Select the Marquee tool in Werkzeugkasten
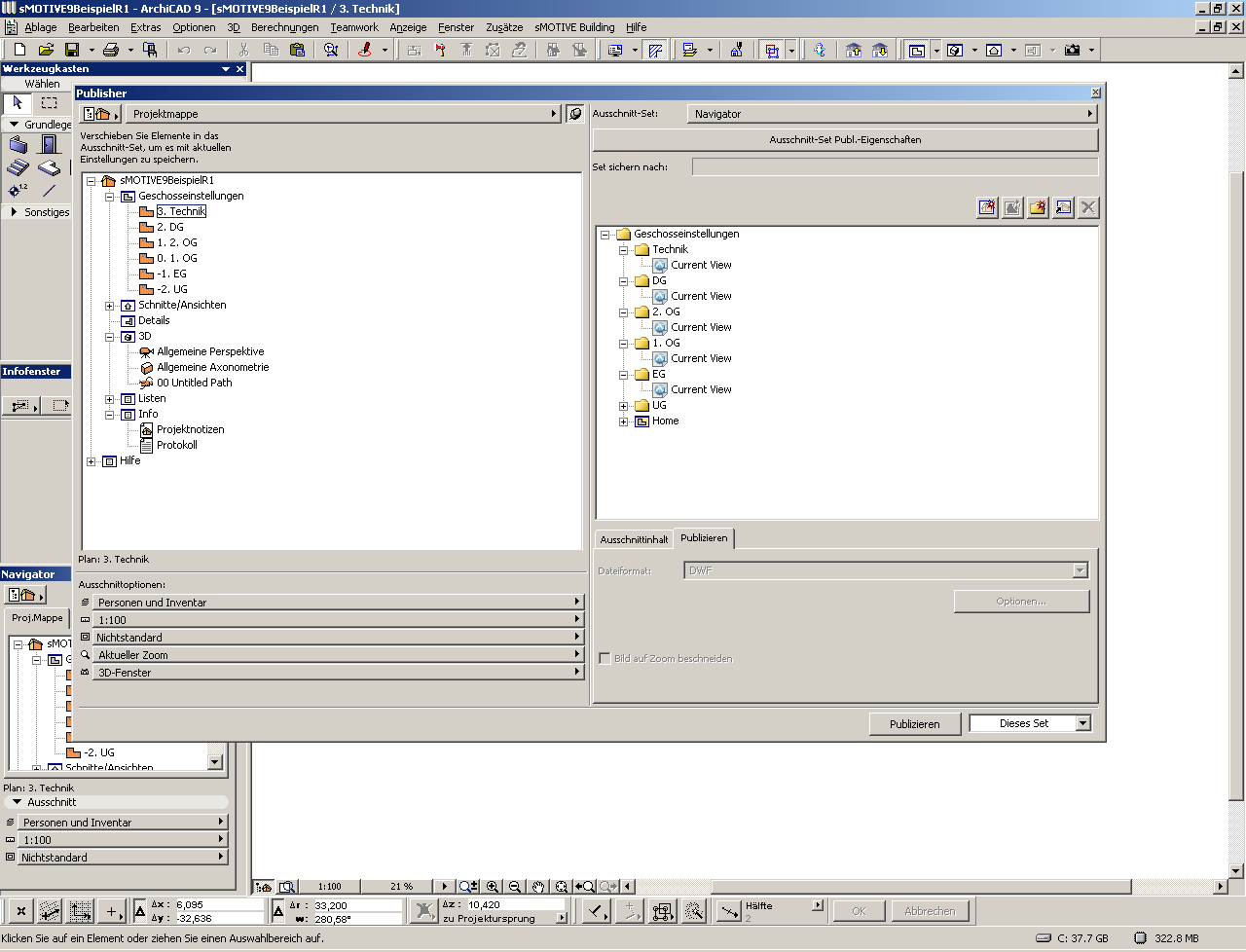The height and width of the screenshot is (952, 1246). (x=50, y=102)
